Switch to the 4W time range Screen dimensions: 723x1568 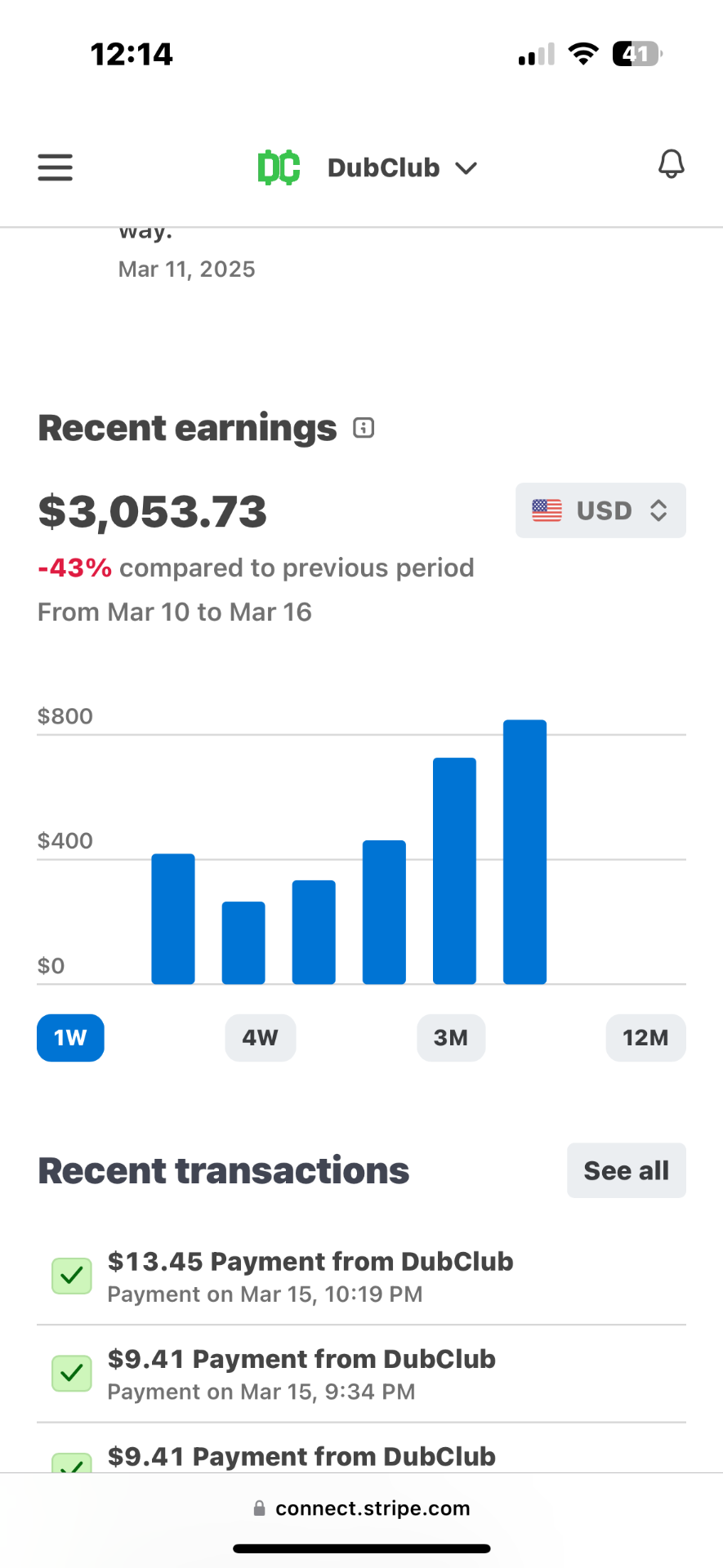click(x=261, y=1038)
